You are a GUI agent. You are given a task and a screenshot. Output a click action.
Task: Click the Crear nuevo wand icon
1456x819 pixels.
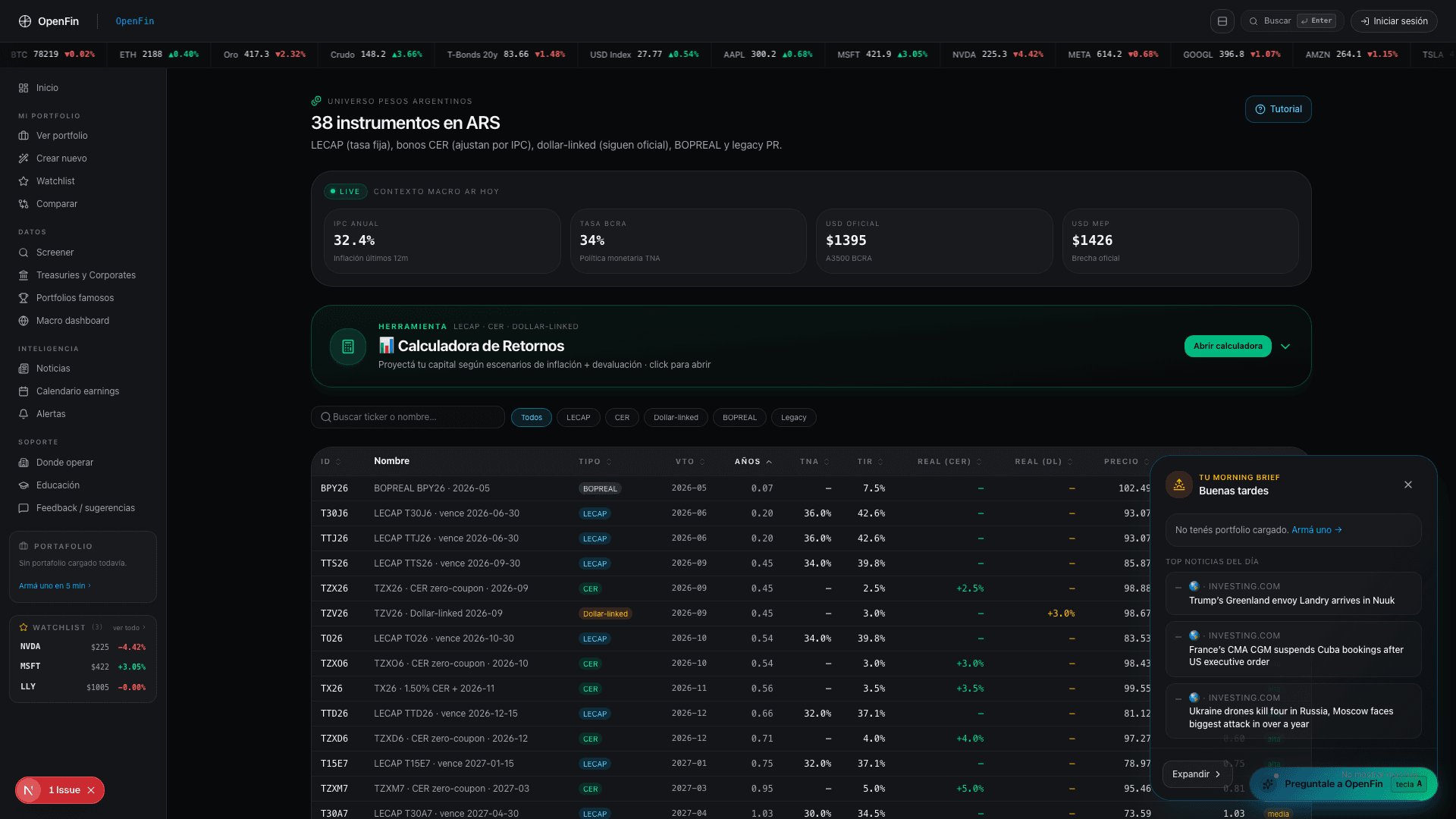click(x=24, y=158)
